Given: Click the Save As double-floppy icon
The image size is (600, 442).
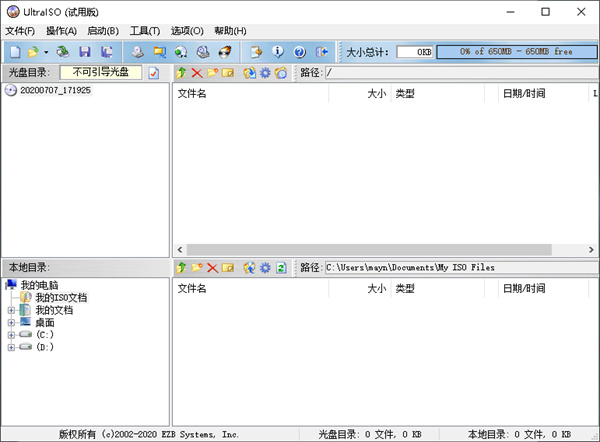Looking at the screenshot, I should pyautogui.click(x=106, y=52).
